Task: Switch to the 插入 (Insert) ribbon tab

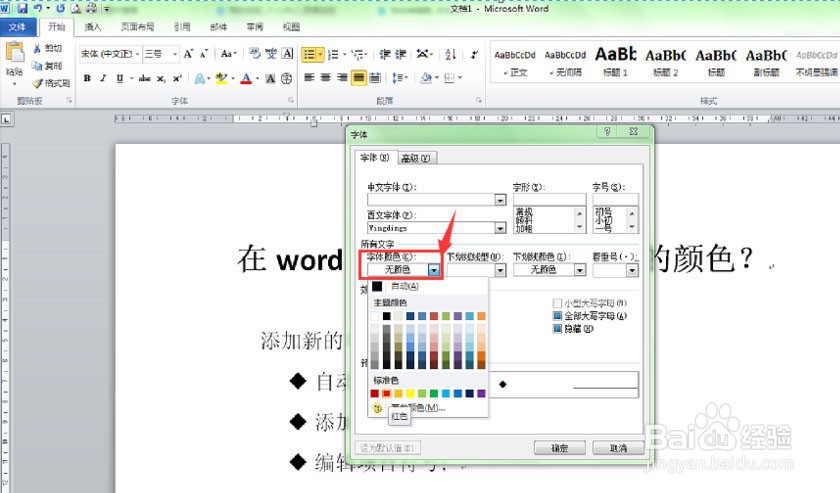Action: (92, 27)
